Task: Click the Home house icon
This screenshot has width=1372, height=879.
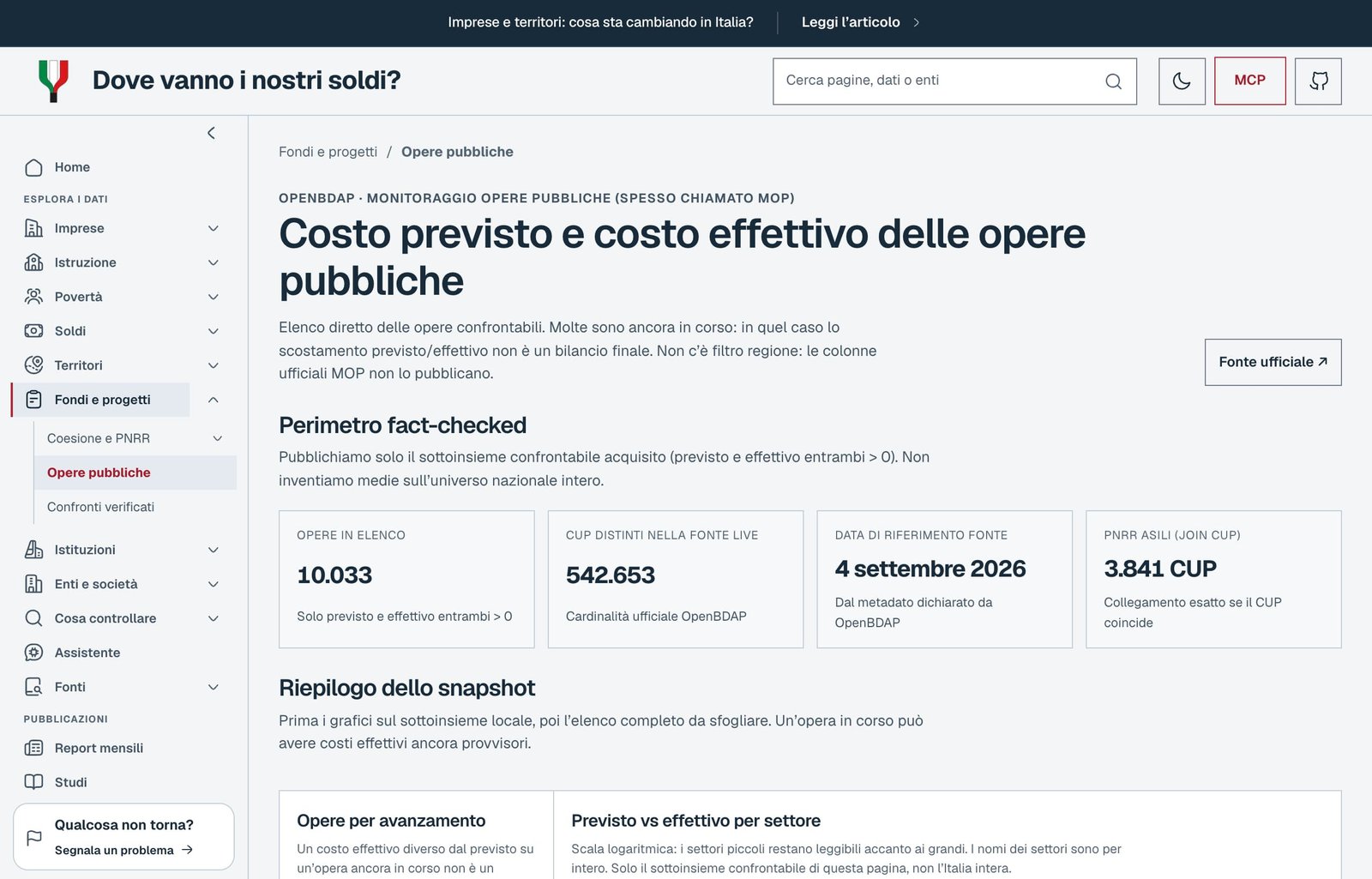Action: 33,167
